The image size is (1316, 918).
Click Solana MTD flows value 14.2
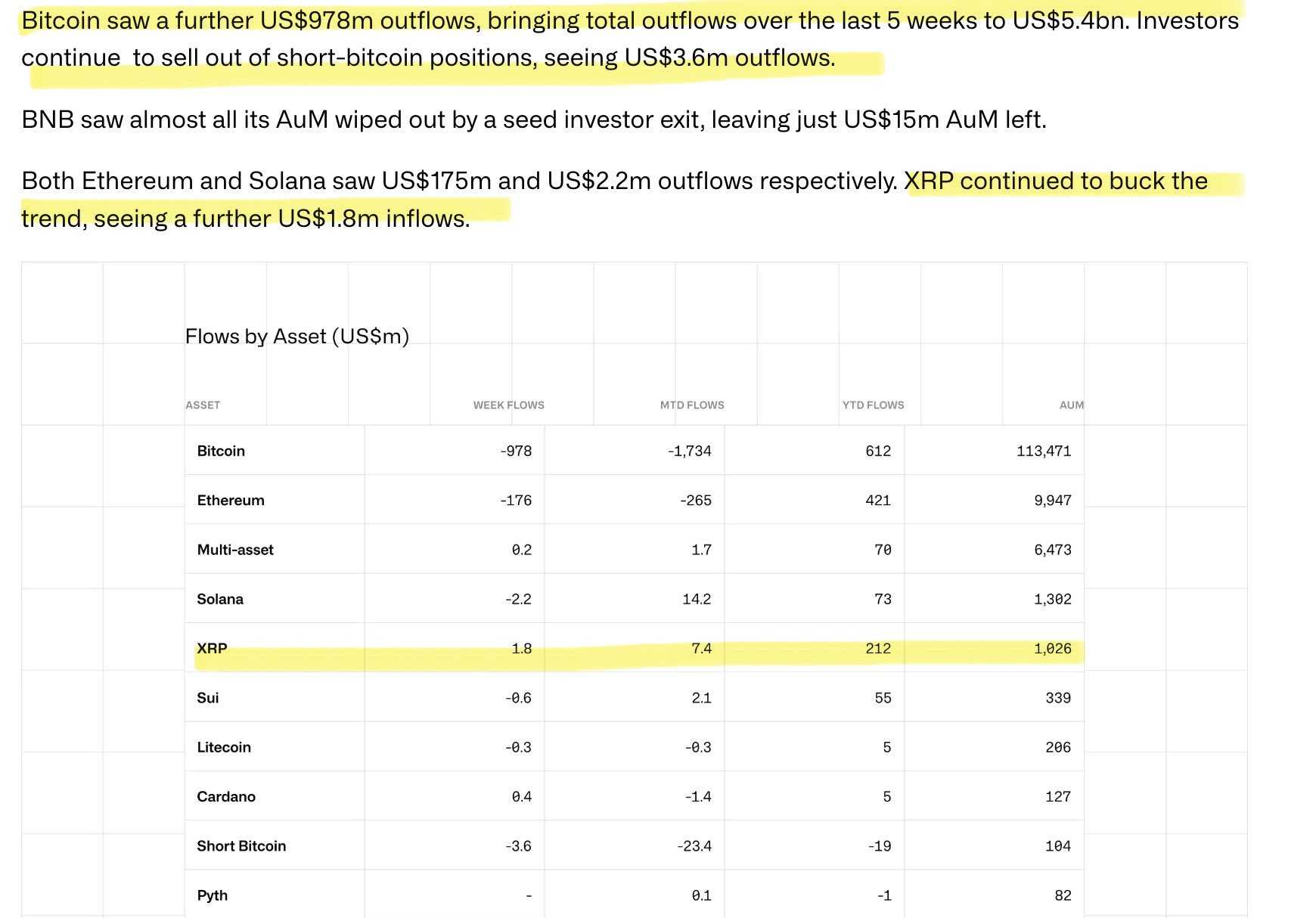point(697,600)
